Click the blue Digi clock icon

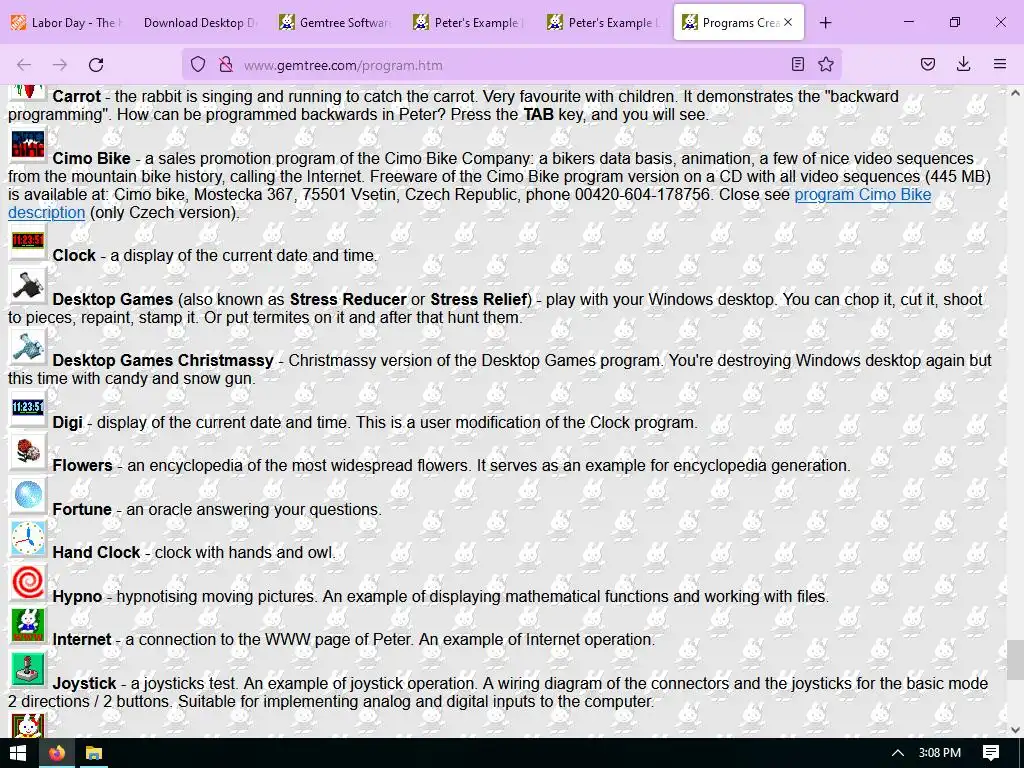click(28, 409)
